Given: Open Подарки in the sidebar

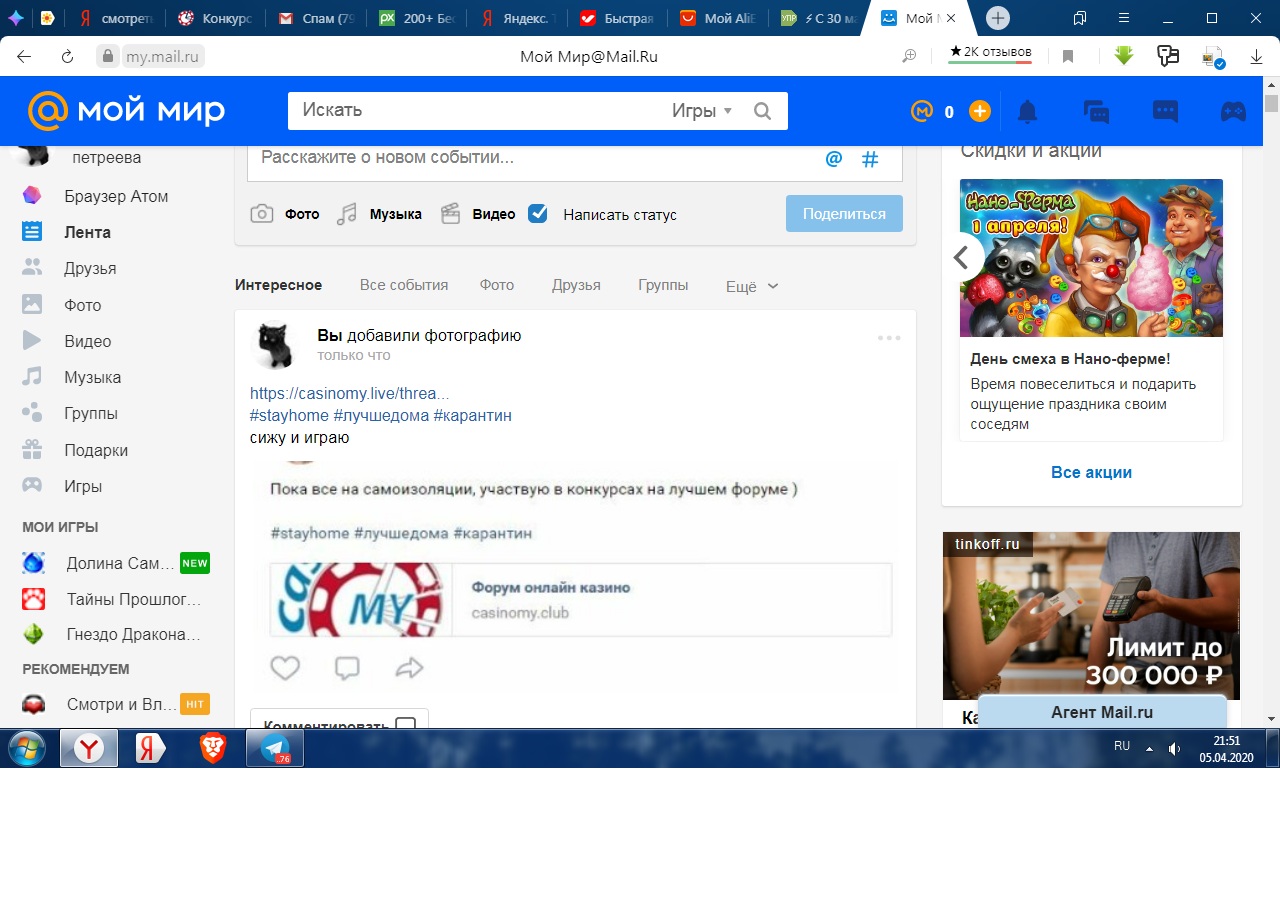Looking at the screenshot, I should pos(74,450).
